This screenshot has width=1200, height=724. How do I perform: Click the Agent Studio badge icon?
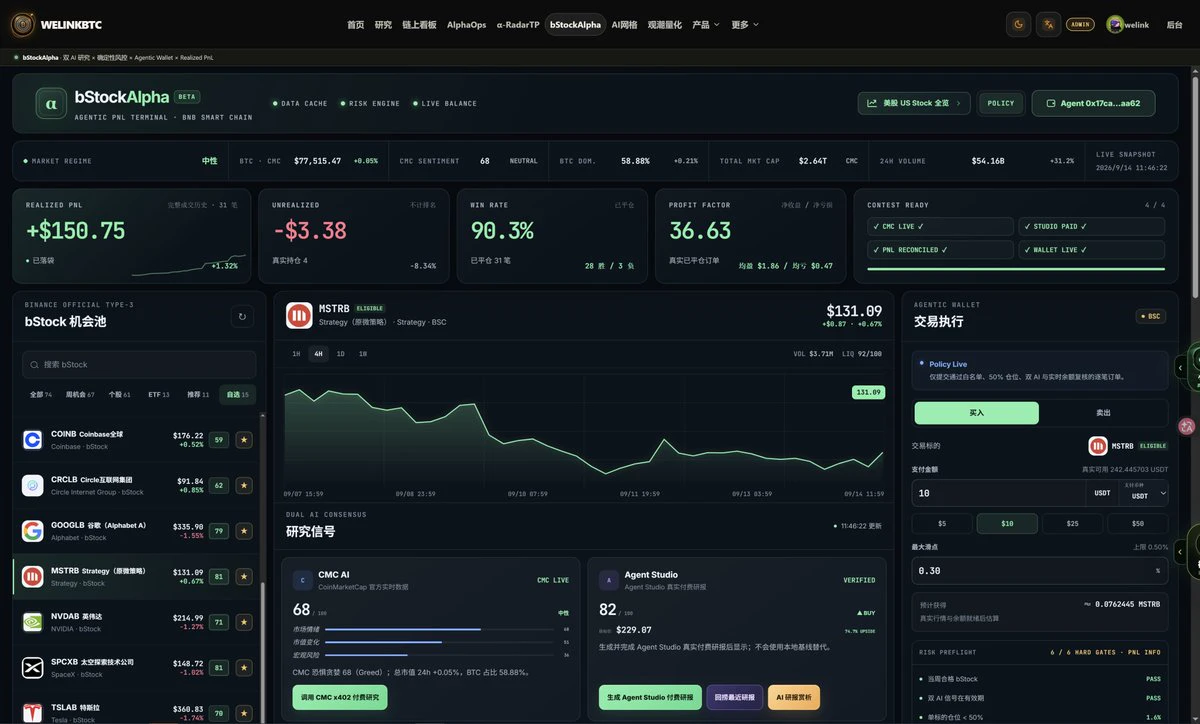point(608,580)
